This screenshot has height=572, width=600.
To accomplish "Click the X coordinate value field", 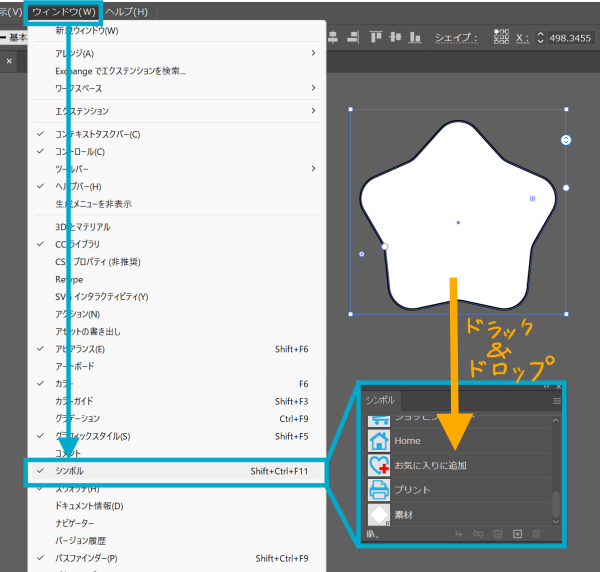I will pos(571,37).
